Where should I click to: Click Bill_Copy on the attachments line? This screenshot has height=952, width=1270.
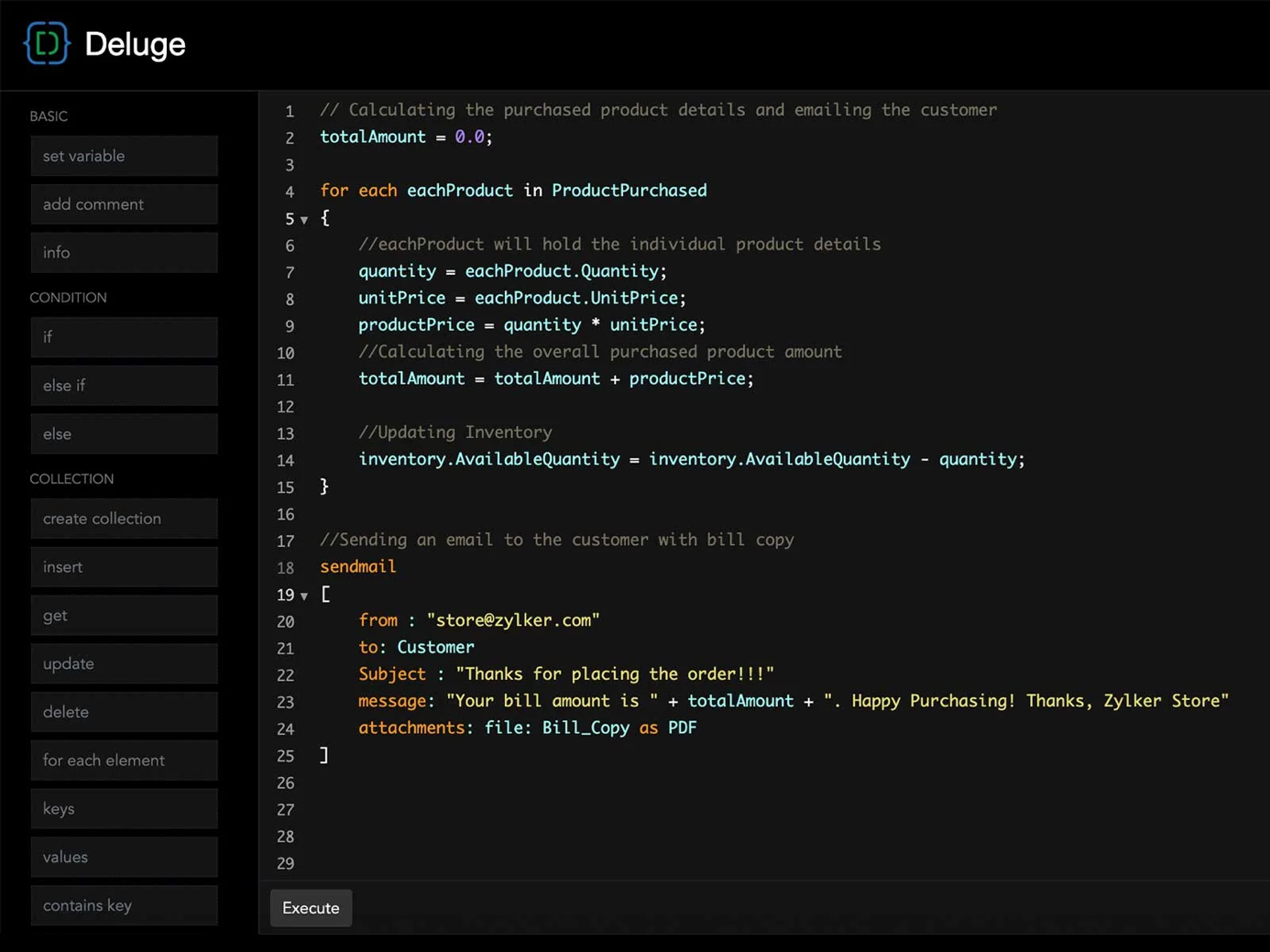click(x=586, y=728)
